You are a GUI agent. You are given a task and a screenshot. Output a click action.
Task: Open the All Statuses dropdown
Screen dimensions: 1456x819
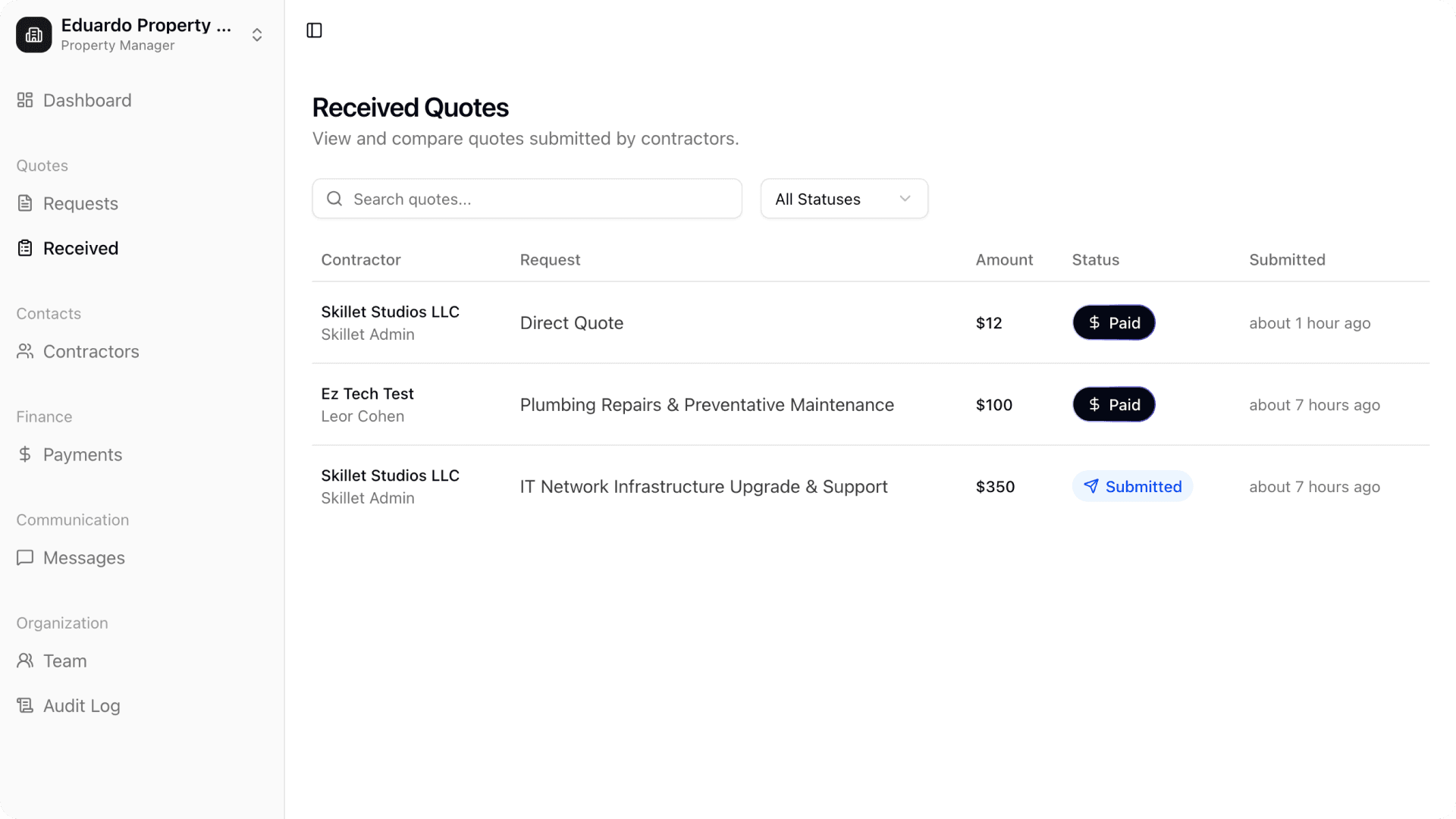(x=844, y=199)
